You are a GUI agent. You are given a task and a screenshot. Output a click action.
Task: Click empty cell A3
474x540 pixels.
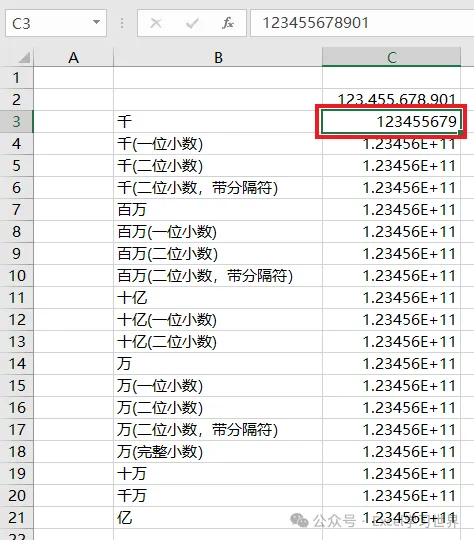73,122
